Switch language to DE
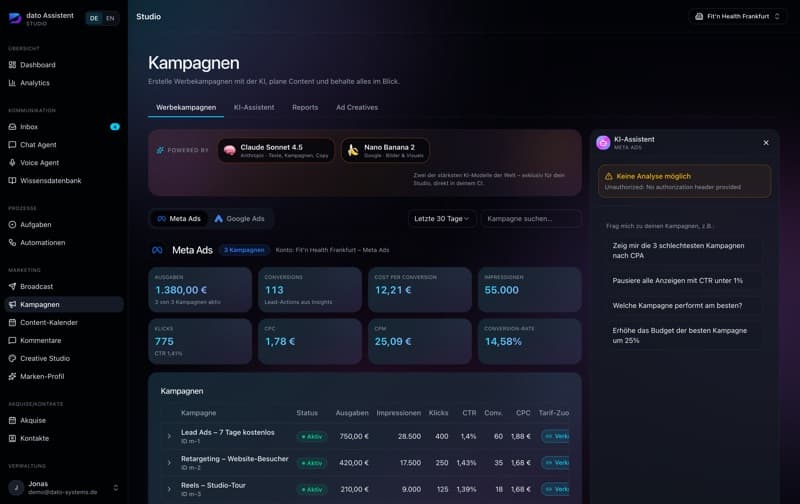The width and height of the screenshot is (800, 504). pos(94,18)
